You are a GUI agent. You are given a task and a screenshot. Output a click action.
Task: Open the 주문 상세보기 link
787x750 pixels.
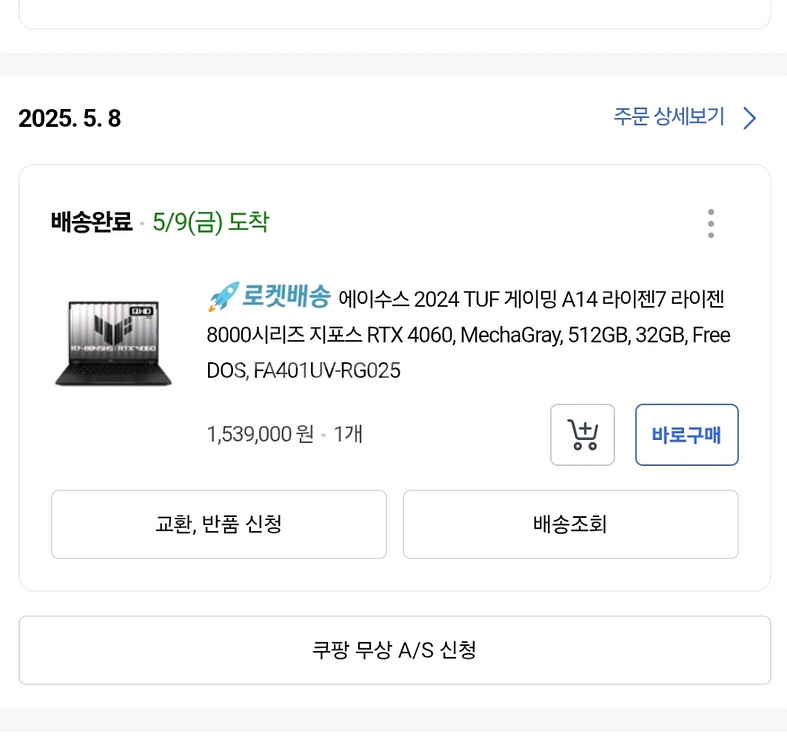(x=668, y=117)
